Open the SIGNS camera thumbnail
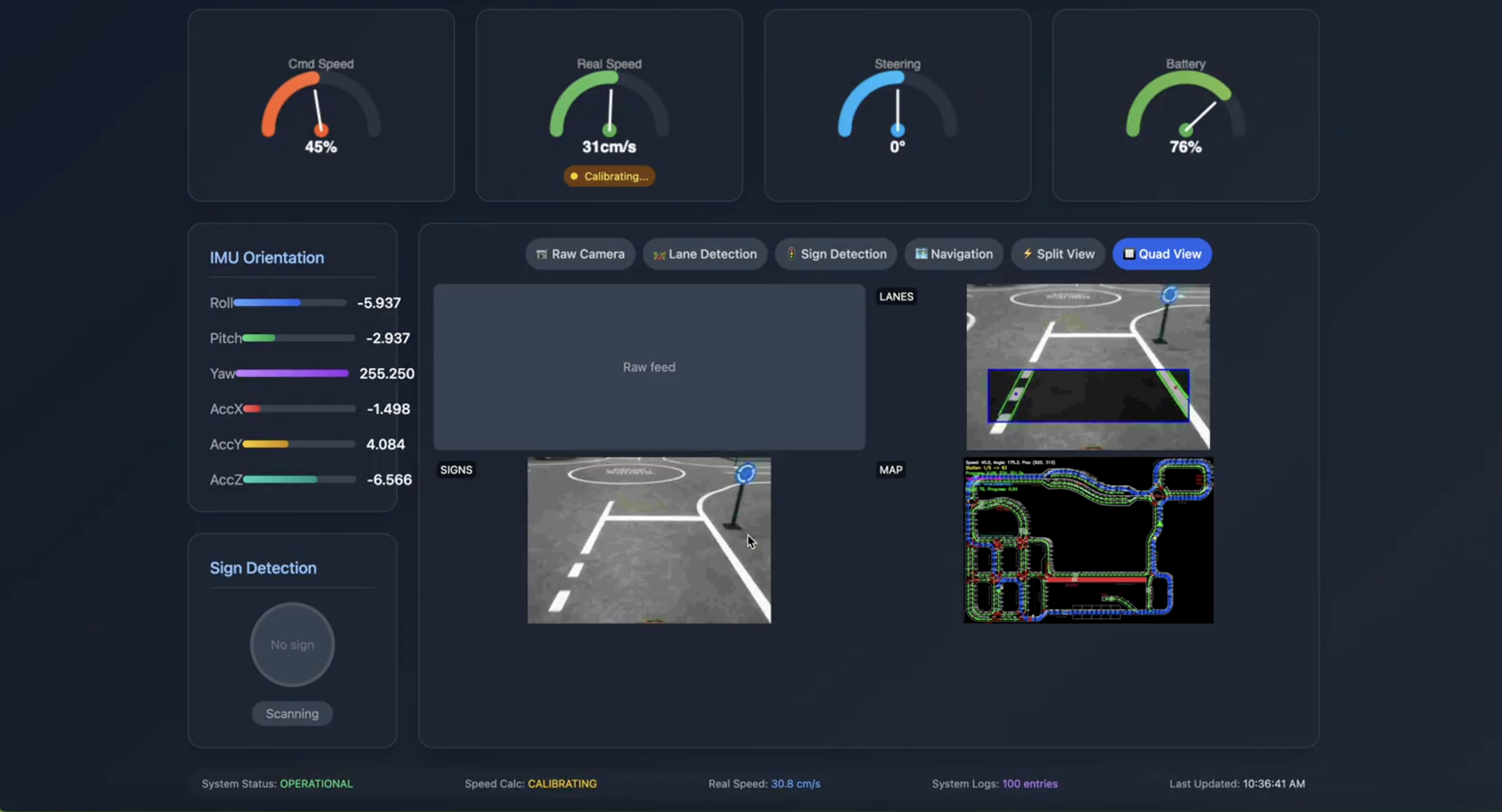 click(649, 540)
